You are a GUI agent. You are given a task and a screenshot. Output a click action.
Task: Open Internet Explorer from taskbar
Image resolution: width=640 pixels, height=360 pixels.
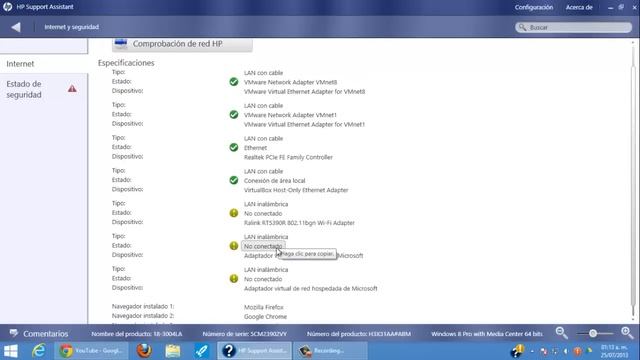click(x=39, y=351)
